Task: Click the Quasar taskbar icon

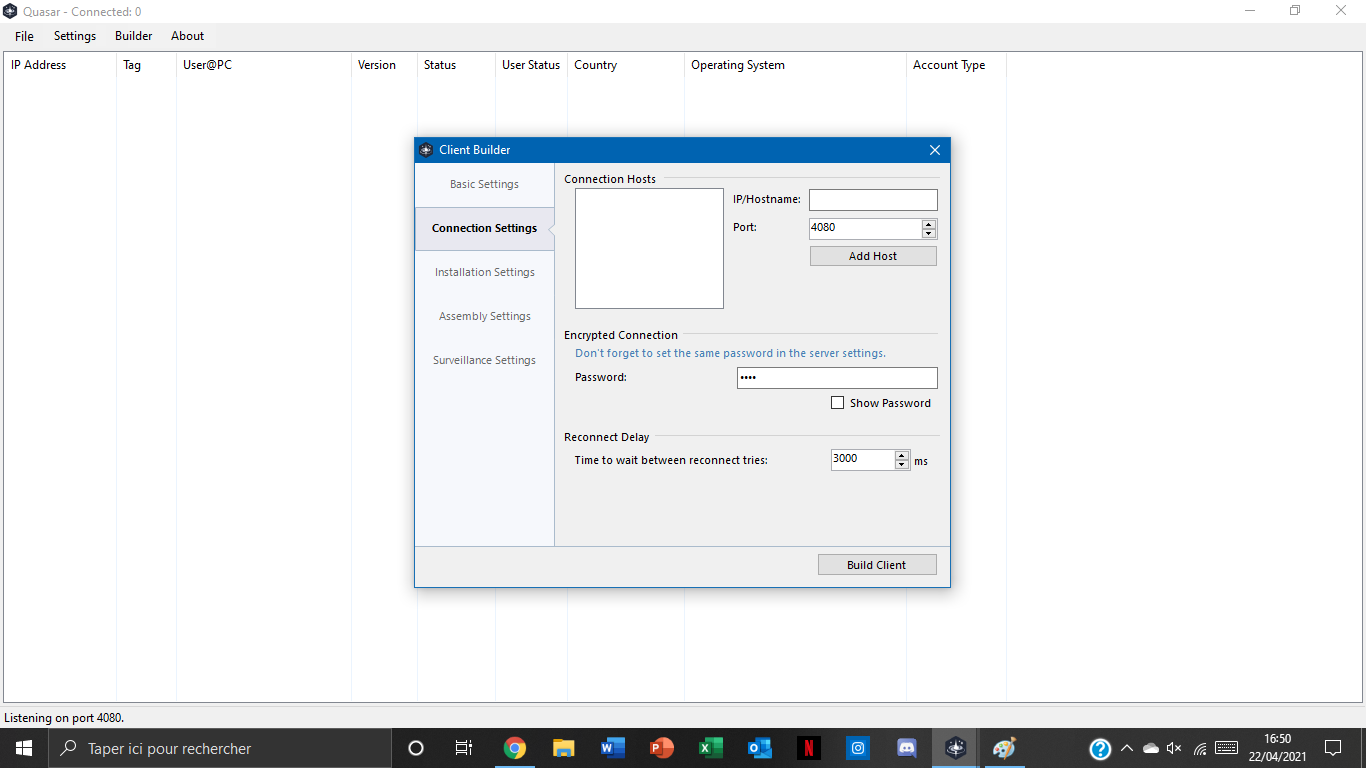Action: (x=956, y=748)
